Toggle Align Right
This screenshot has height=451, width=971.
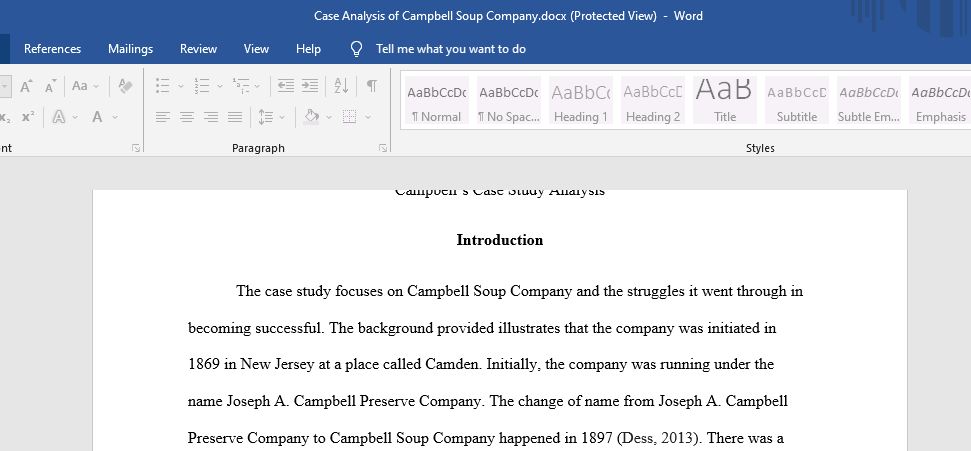click(x=211, y=117)
